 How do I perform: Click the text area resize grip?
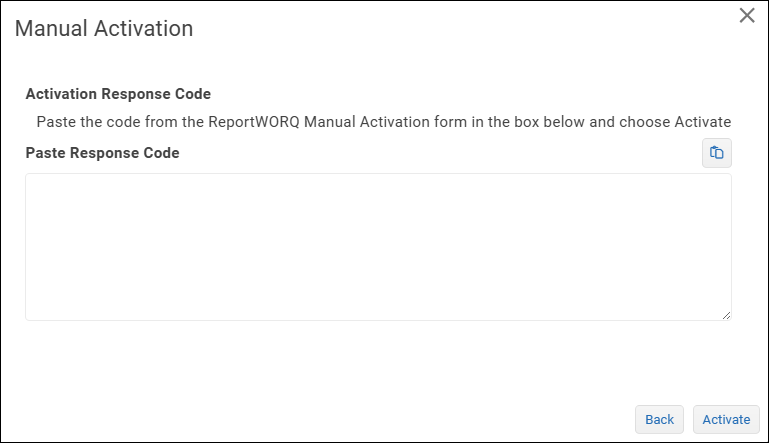pos(726,315)
